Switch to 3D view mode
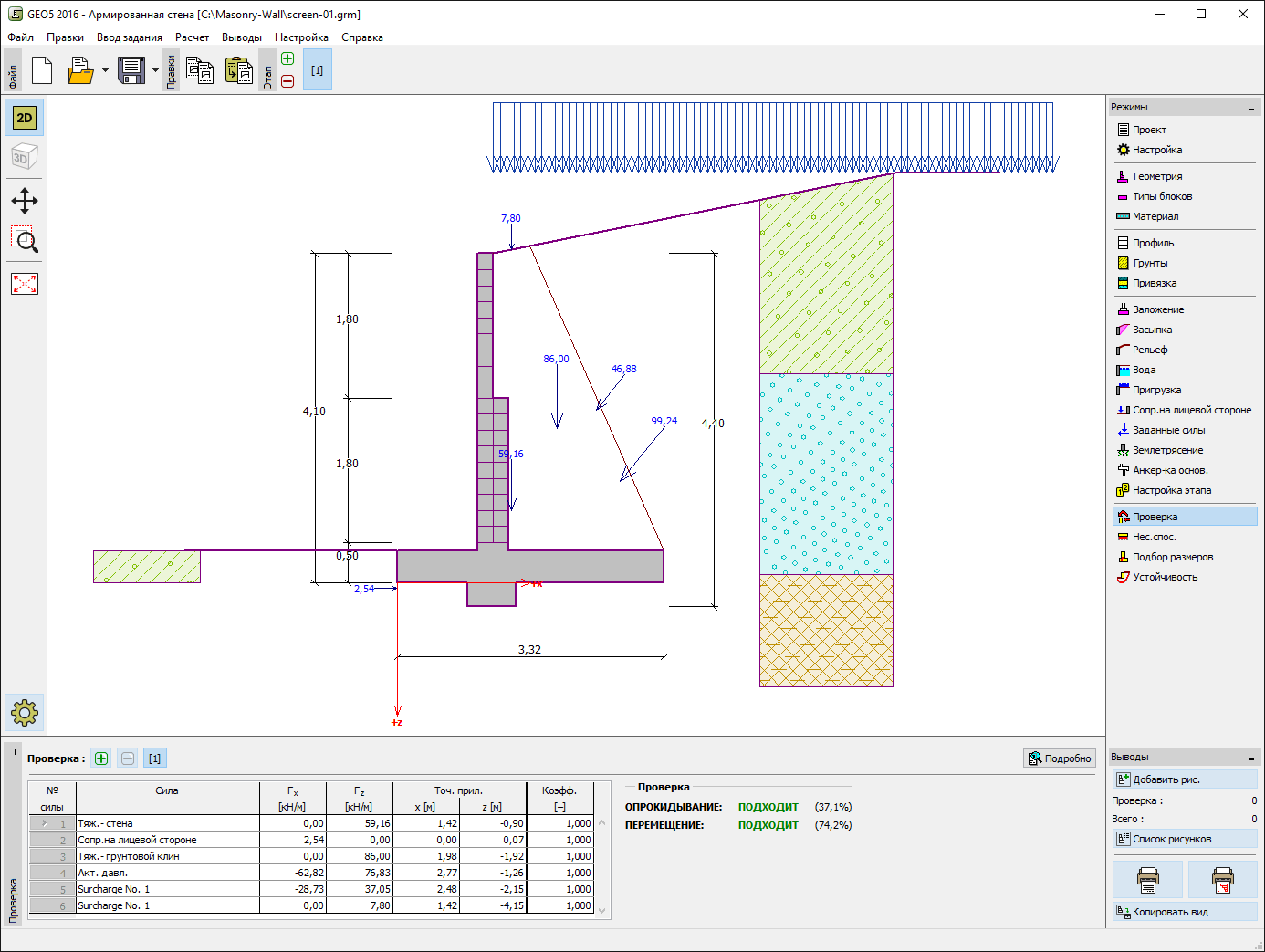Viewport: 1265px width, 952px height. (x=25, y=158)
